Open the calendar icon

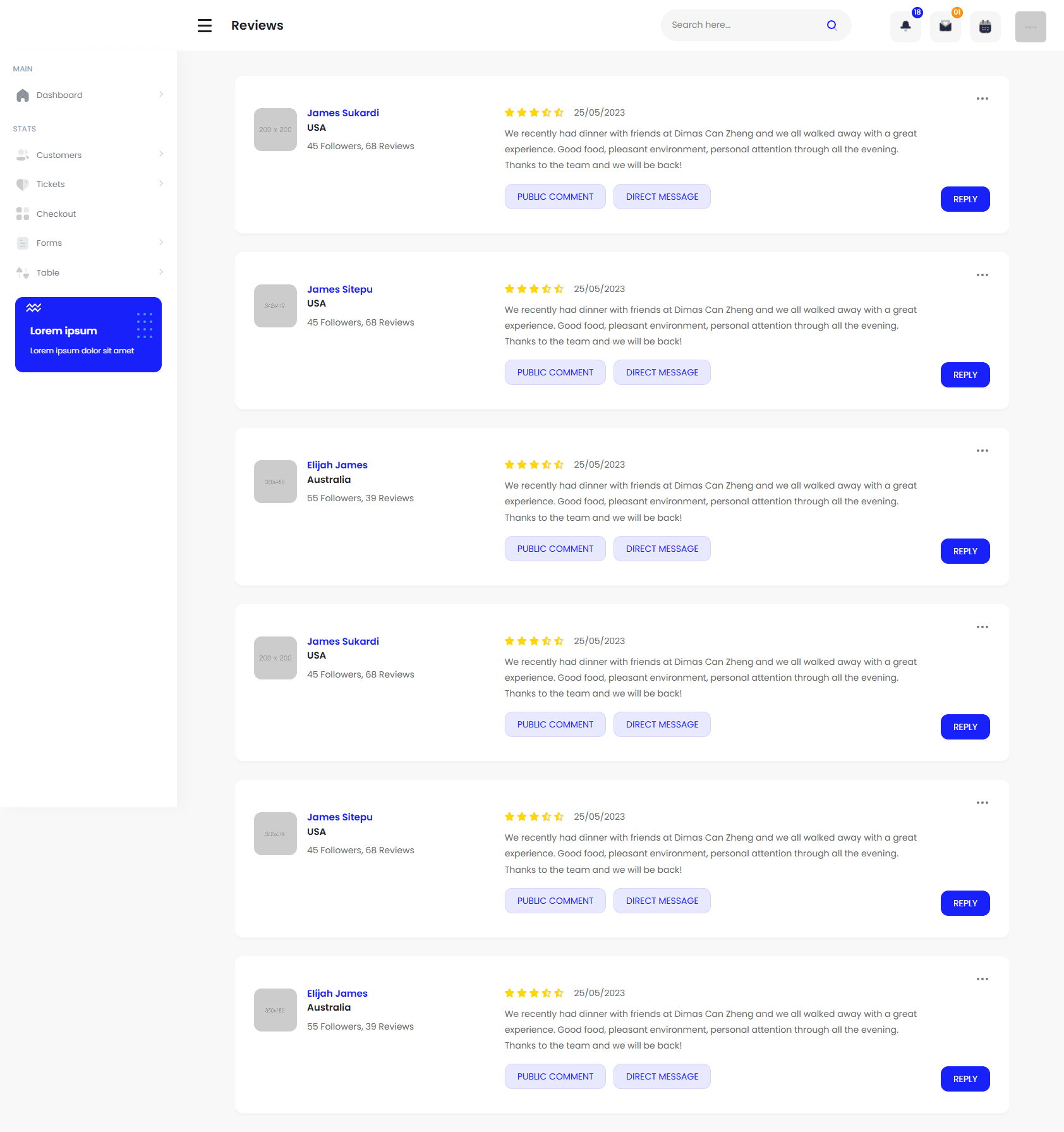click(986, 27)
